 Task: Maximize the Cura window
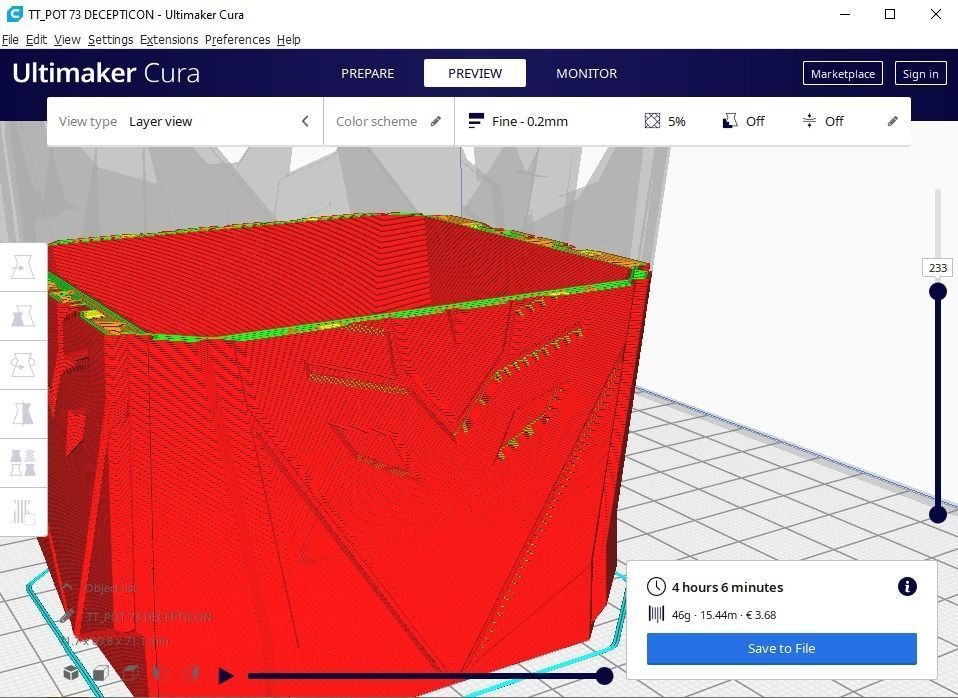pyautogui.click(x=890, y=14)
